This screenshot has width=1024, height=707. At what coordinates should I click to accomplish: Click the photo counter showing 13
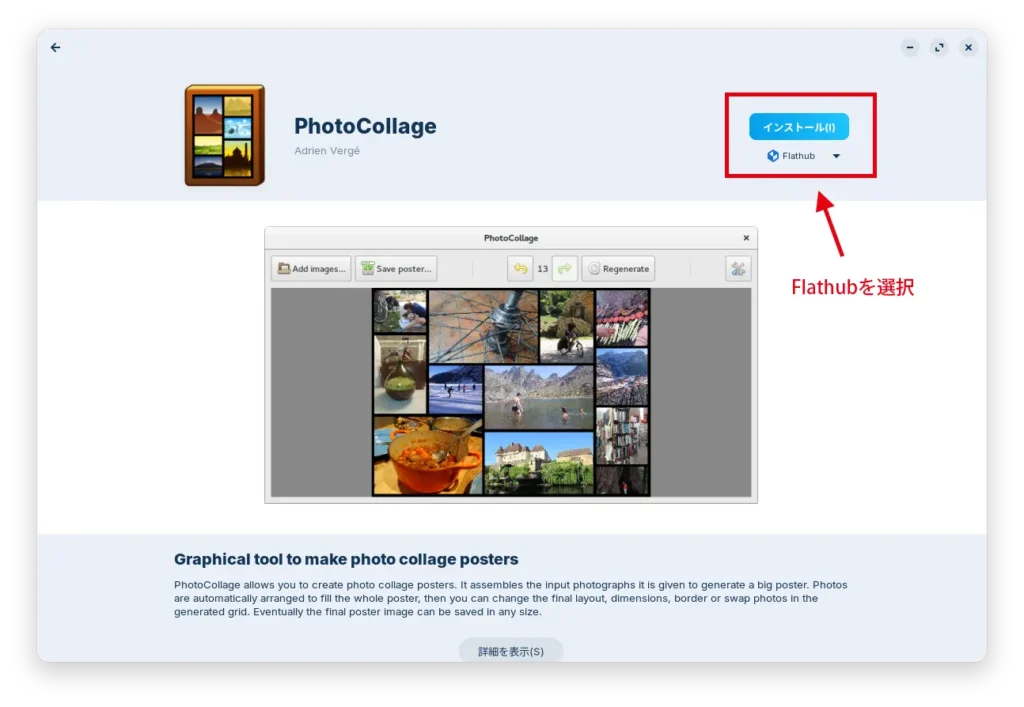tap(542, 268)
